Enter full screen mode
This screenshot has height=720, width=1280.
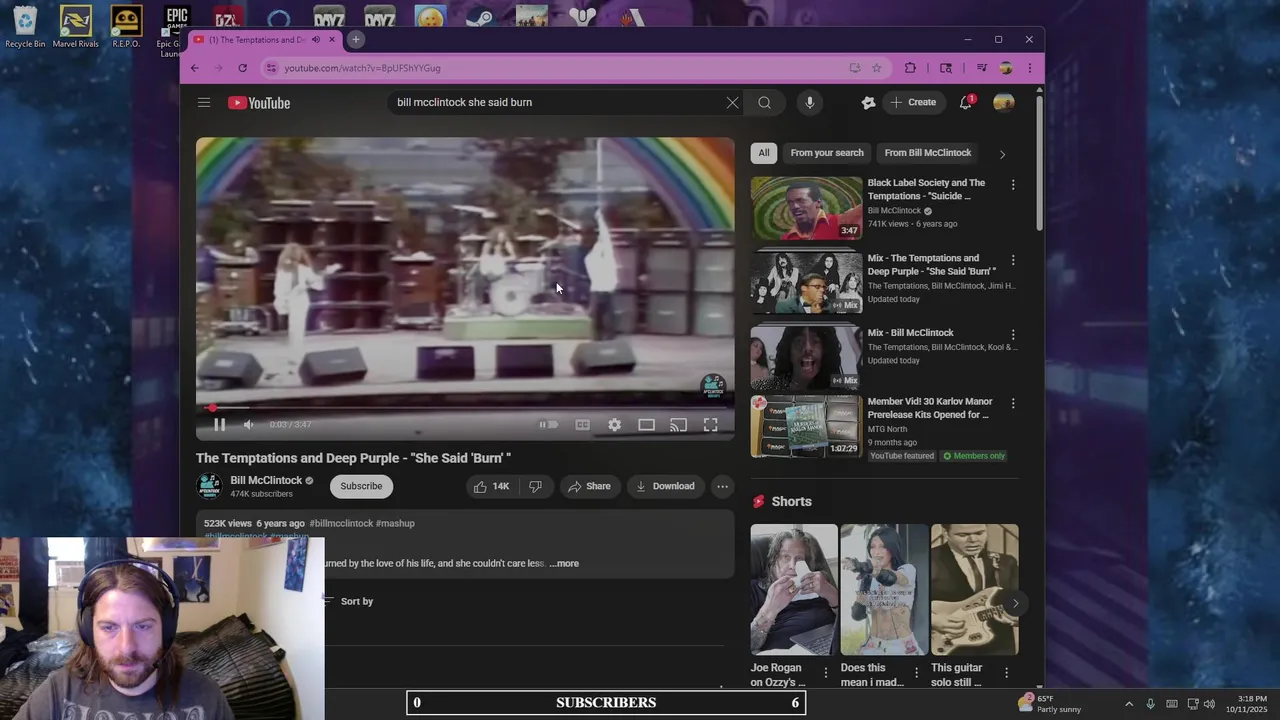710,424
